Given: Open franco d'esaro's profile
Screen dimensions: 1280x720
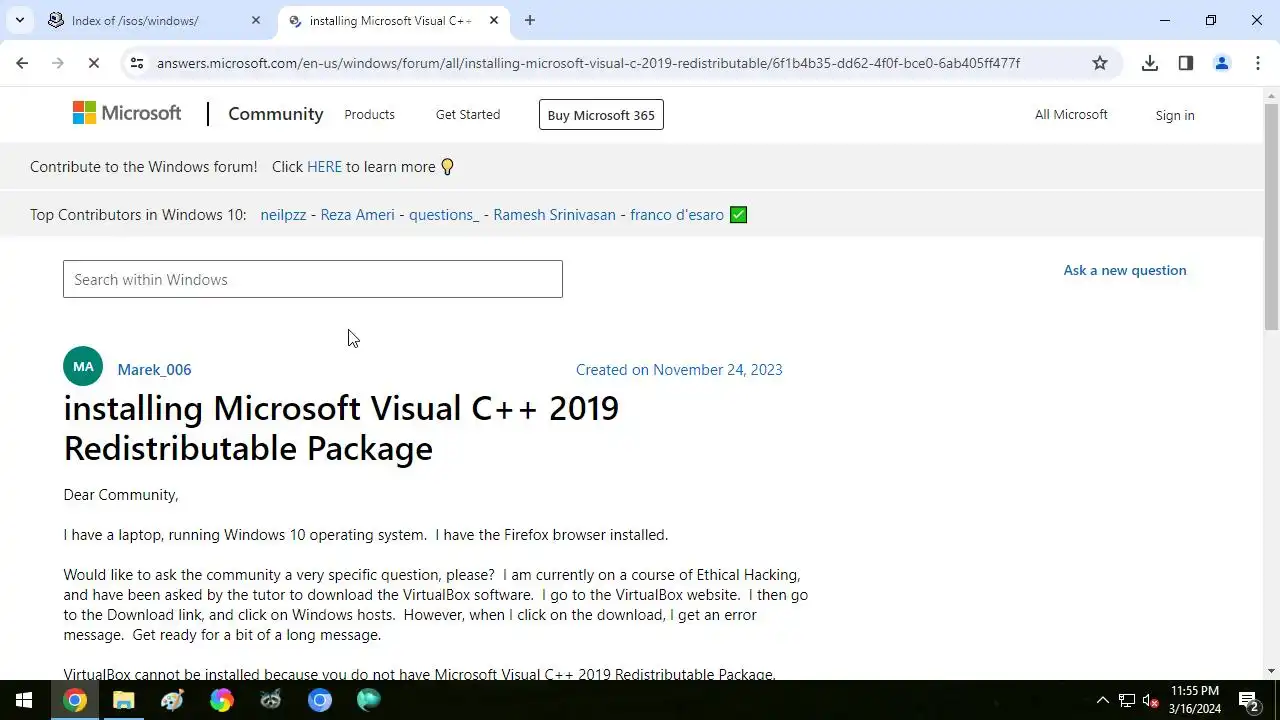Looking at the screenshot, I should coord(677,215).
